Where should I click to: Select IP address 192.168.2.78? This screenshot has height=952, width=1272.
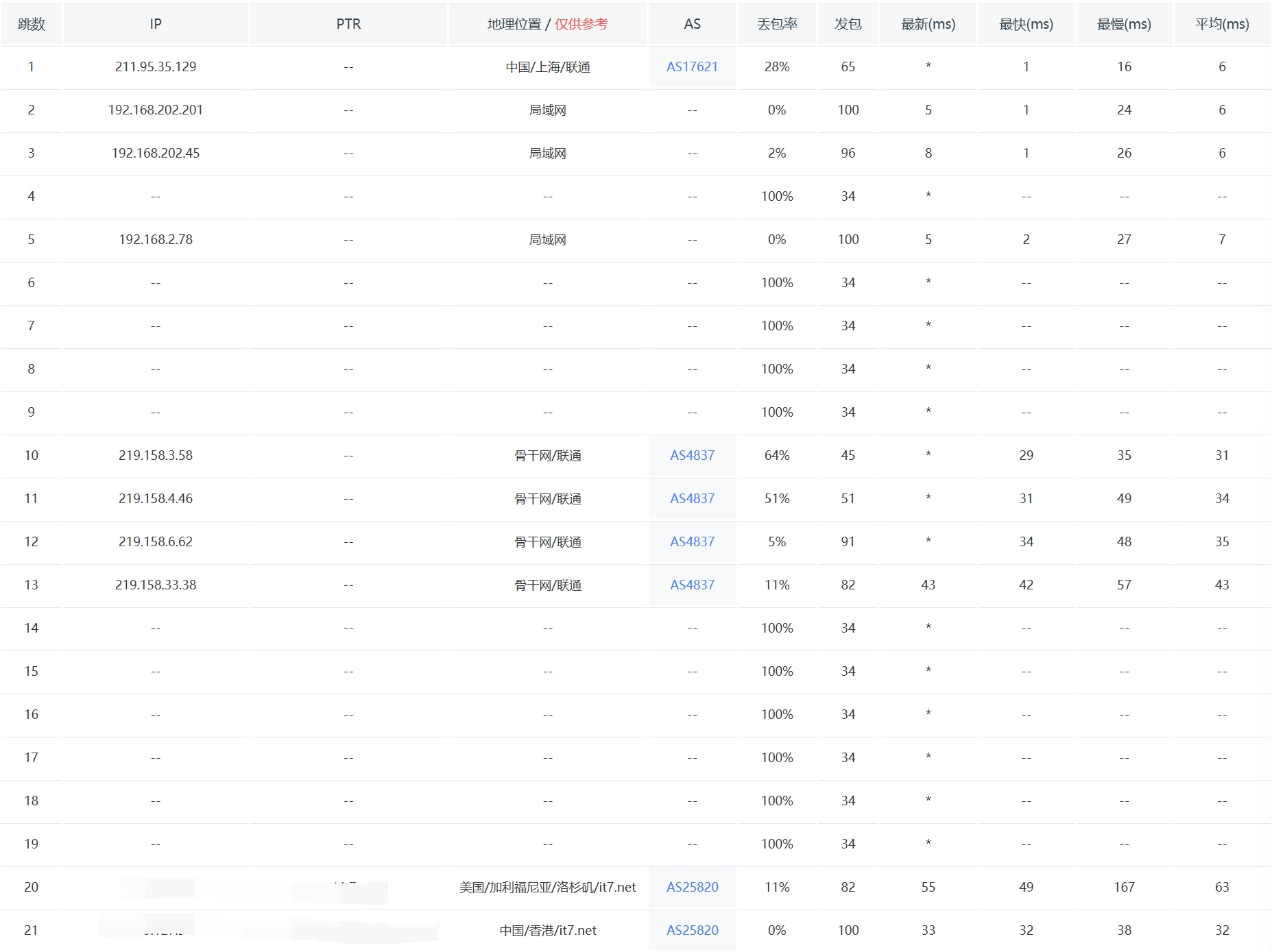[156, 239]
